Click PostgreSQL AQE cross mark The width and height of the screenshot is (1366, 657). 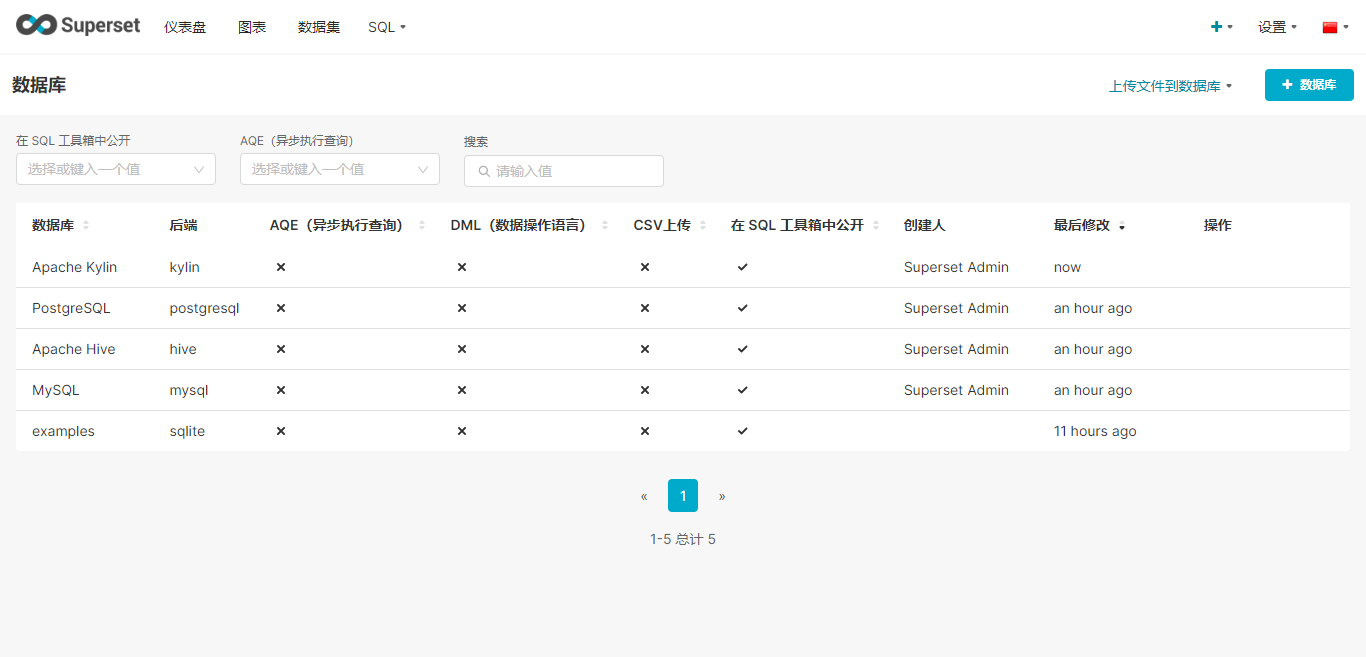281,308
